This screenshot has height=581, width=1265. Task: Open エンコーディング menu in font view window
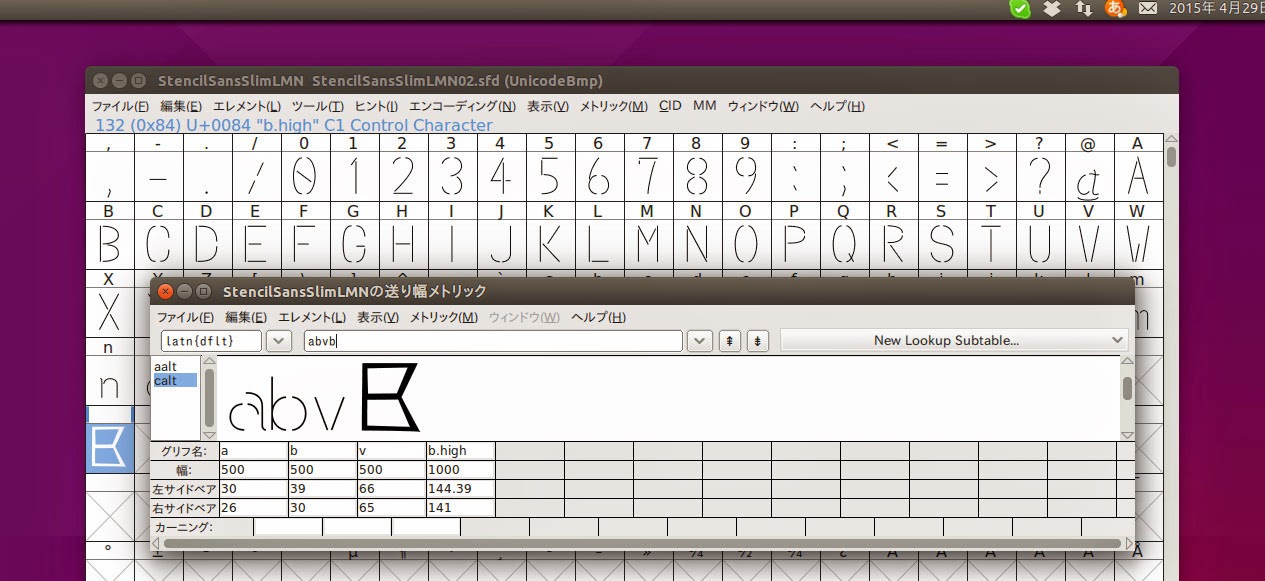(463, 106)
